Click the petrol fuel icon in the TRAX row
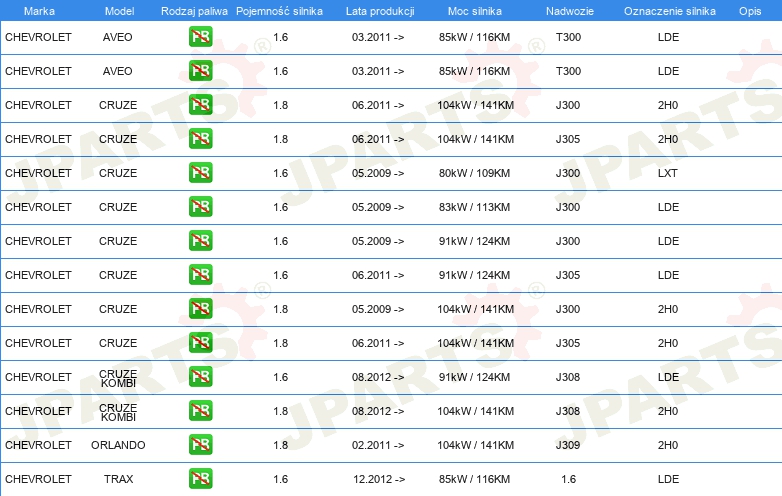Viewport: 782px width, 496px height. pos(200,479)
